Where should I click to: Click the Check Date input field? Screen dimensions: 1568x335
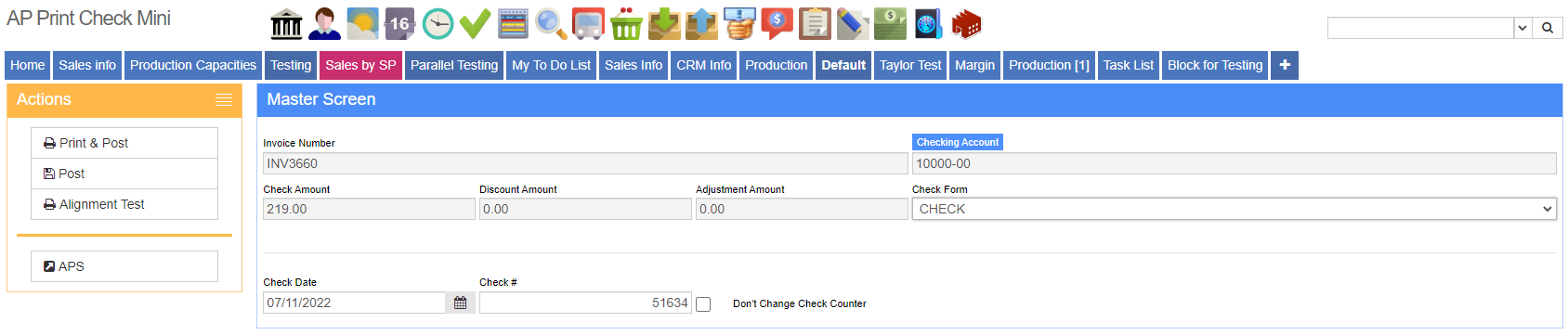tap(355, 303)
